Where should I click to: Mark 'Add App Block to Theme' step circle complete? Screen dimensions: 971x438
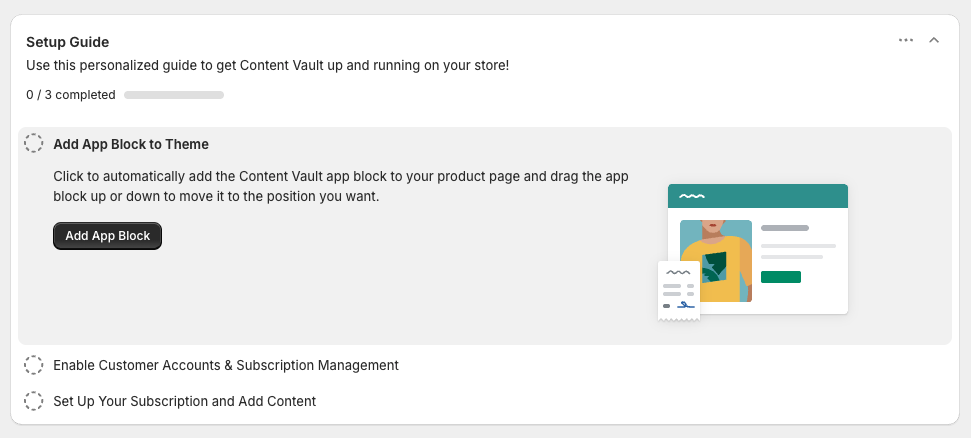click(34, 144)
